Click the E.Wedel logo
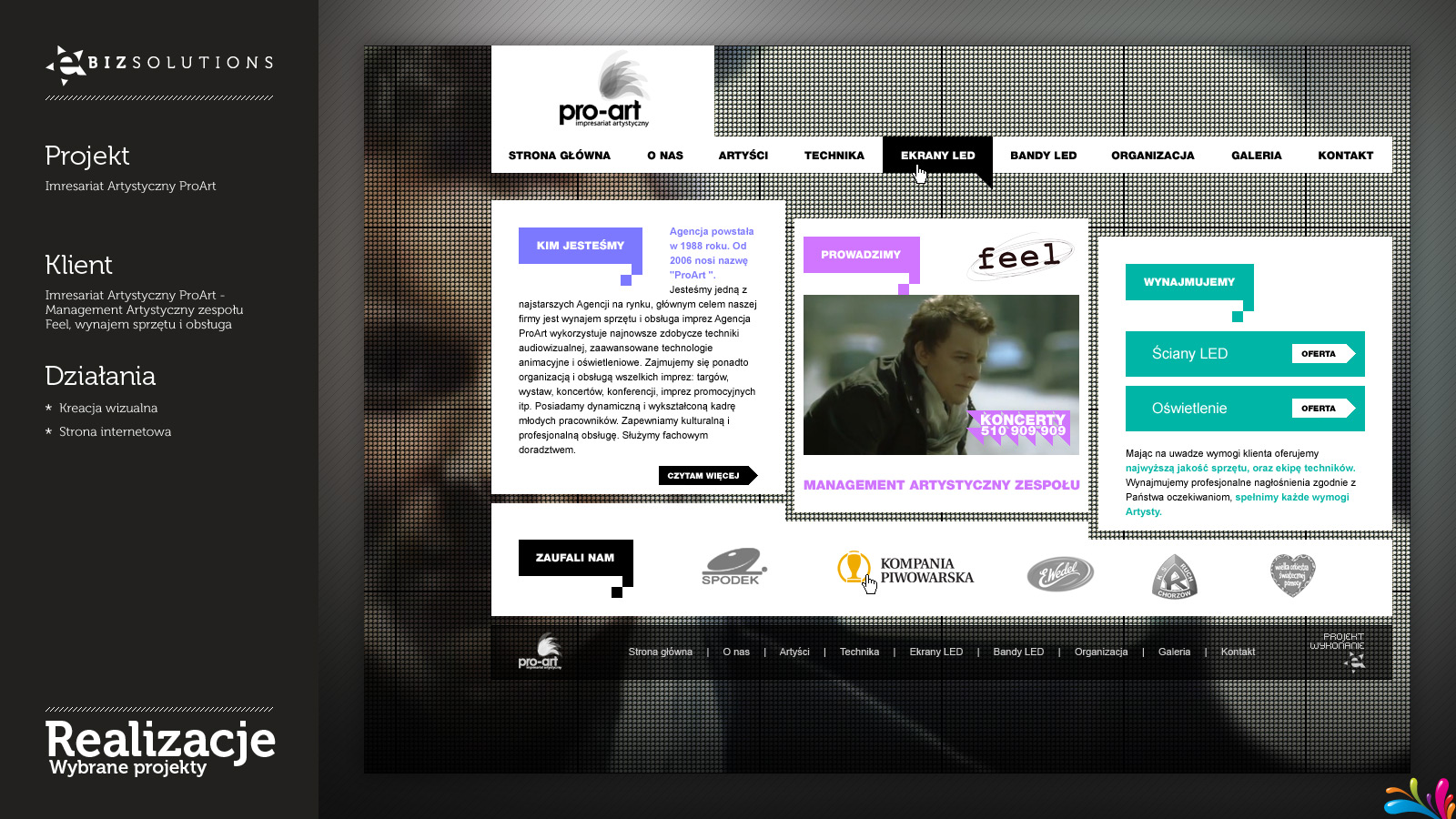Image resolution: width=1456 pixels, height=819 pixels. coord(1059,574)
